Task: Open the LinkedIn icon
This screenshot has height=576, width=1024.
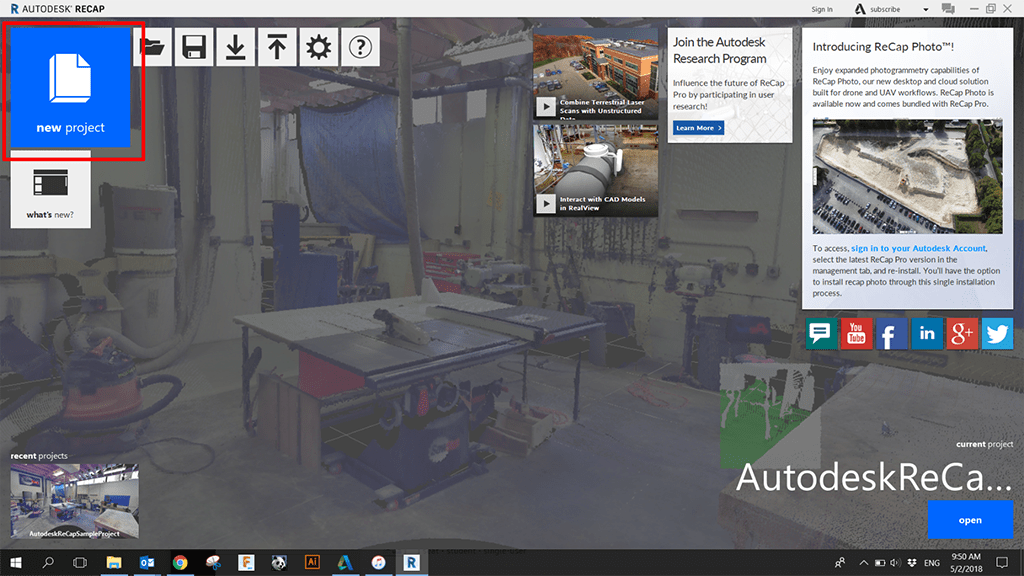Action: (926, 334)
